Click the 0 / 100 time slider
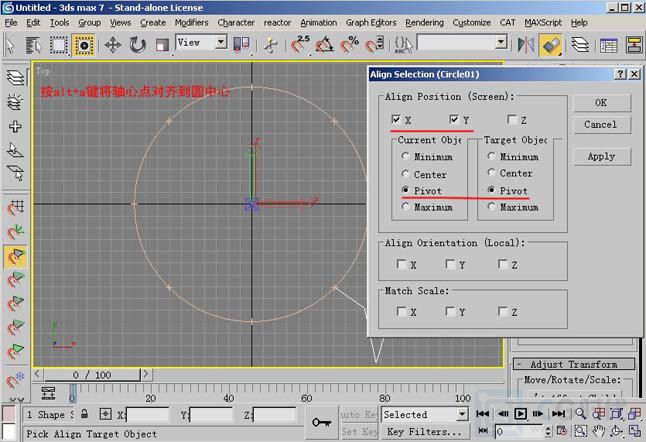 click(92, 375)
